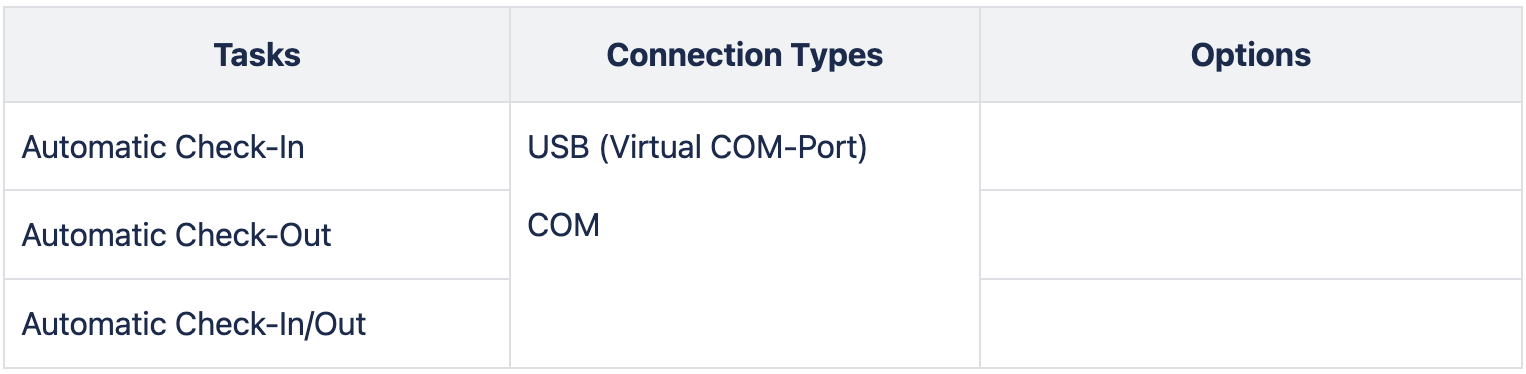Click the word Types in the header
This screenshot has height=374, width=1526.
(839, 55)
